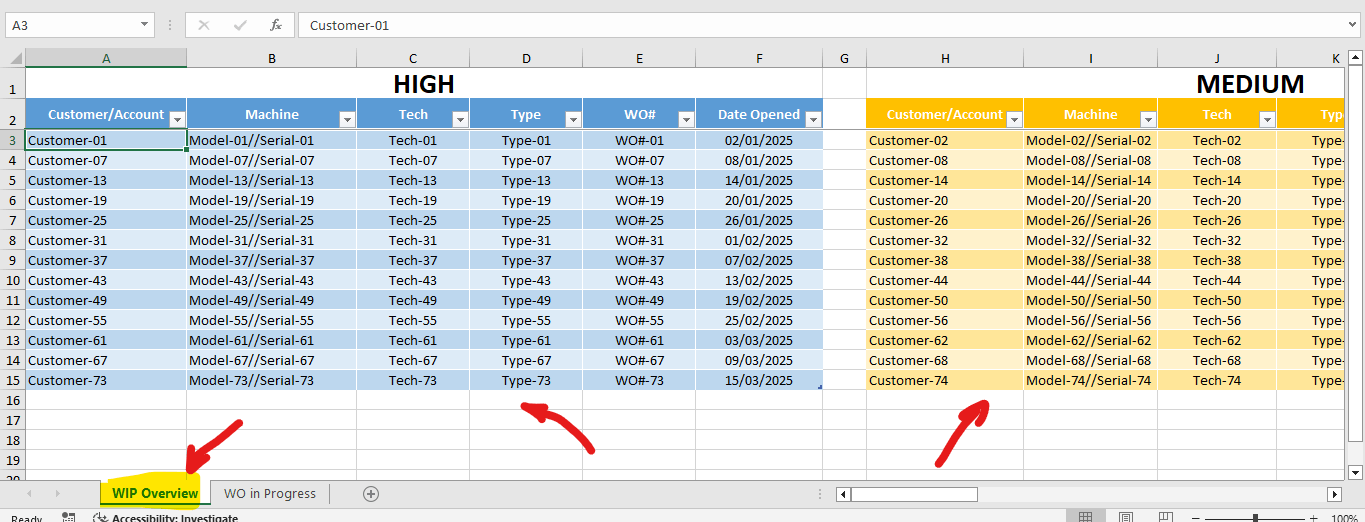Open MEDIUM Customer/Account filter dropdown
Viewport: 1365px width, 522px height.
coord(1014,119)
